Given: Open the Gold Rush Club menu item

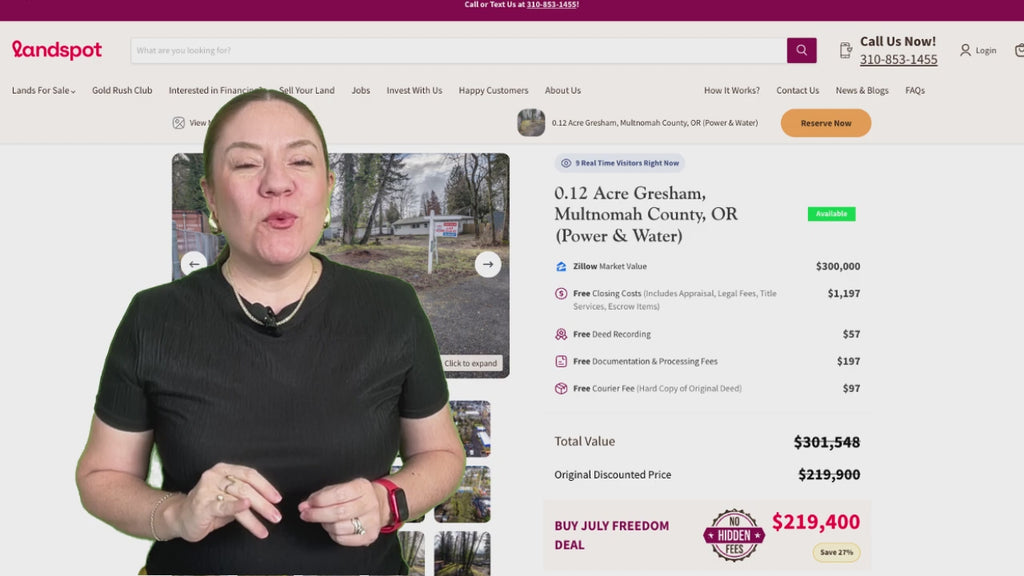Looking at the screenshot, I should tap(122, 90).
